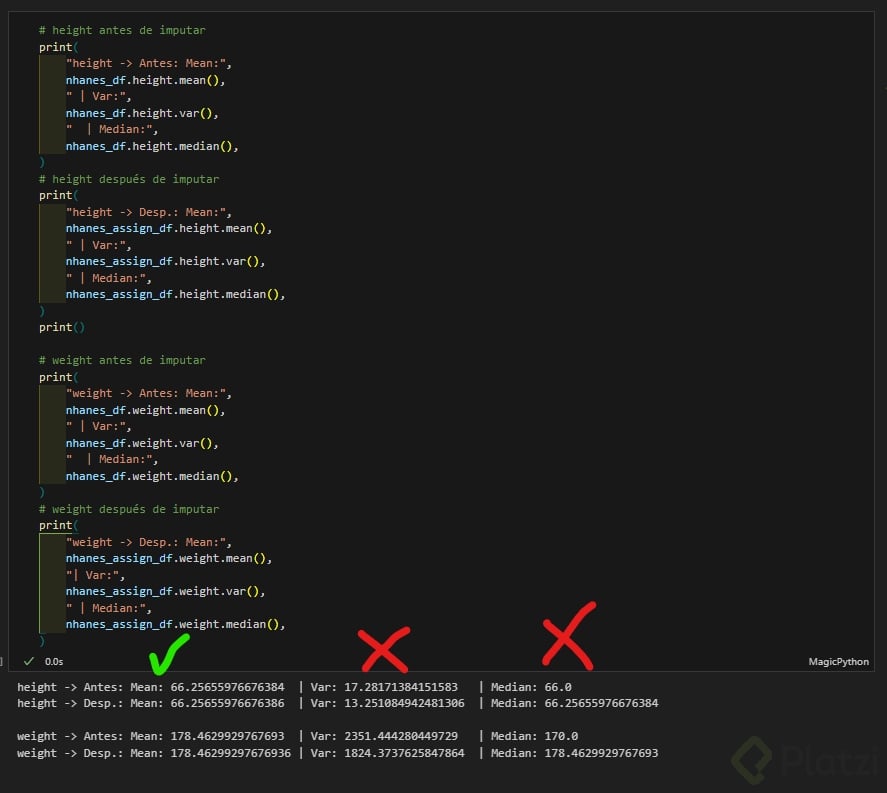Place cursor on the empty print() line
Viewport: 887px width, 793px height.
coord(62,327)
